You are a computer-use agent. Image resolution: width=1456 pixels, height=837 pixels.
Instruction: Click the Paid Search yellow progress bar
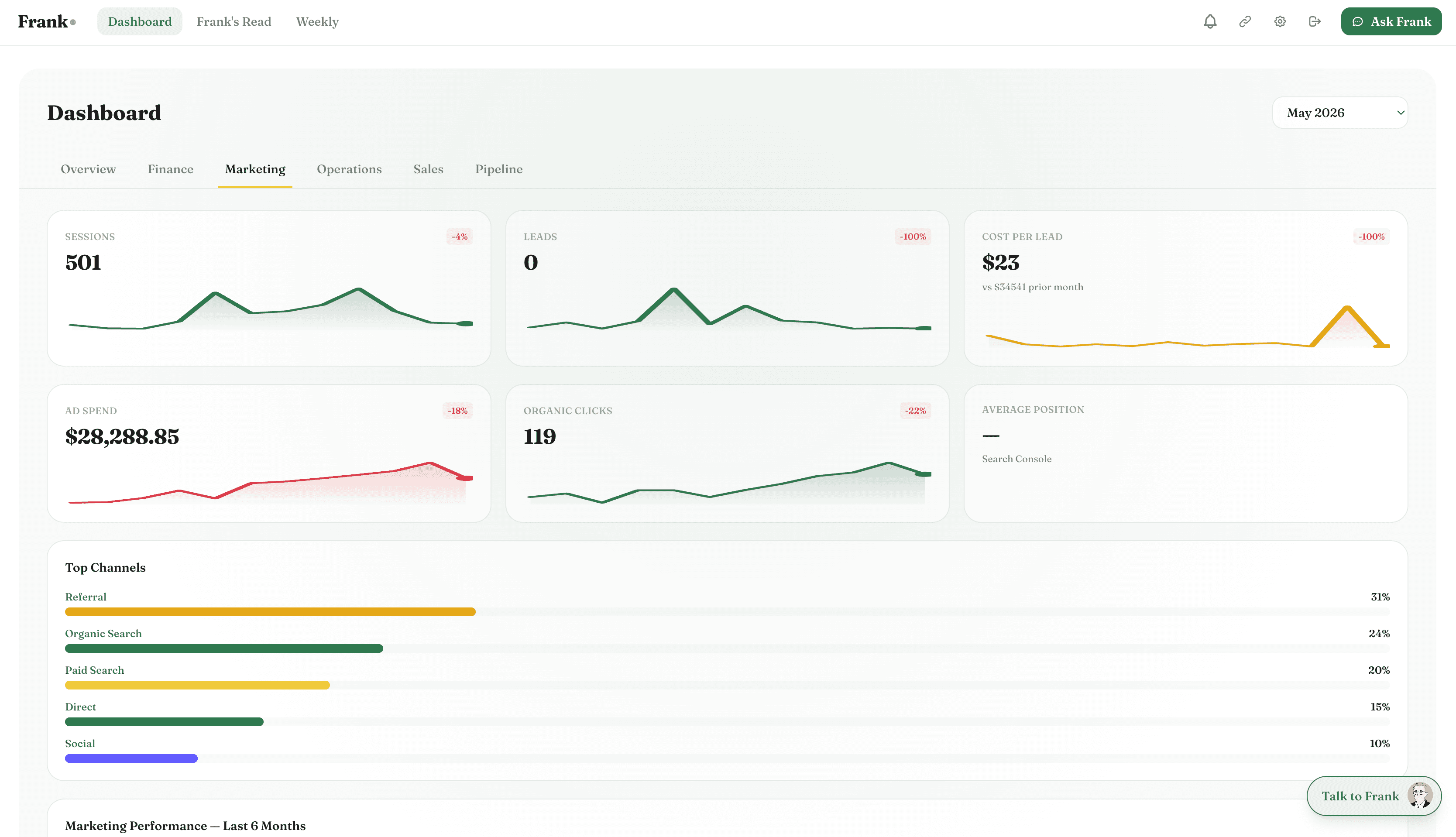(197, 685)
